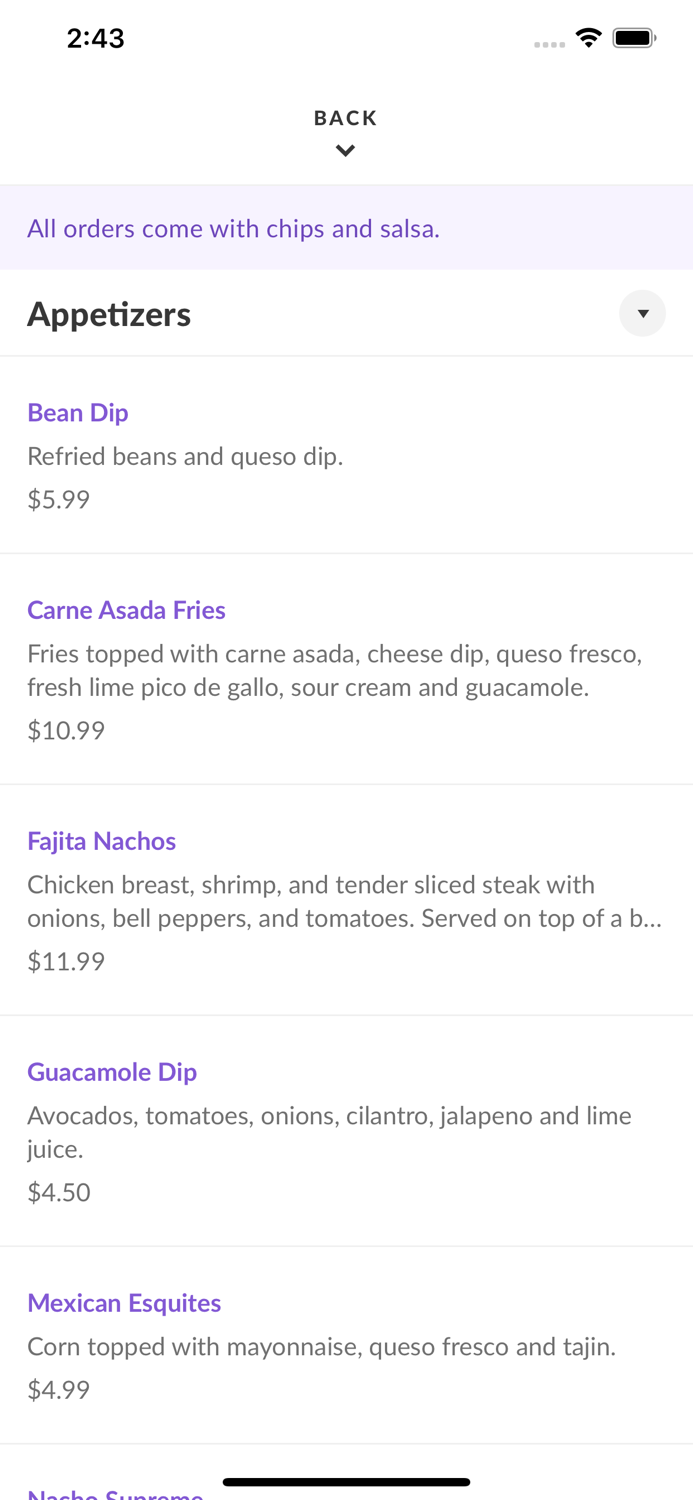Tap the circular collapse icon next to Appetizers
Screen dimensions: 693x1500
tap(642, 313)
